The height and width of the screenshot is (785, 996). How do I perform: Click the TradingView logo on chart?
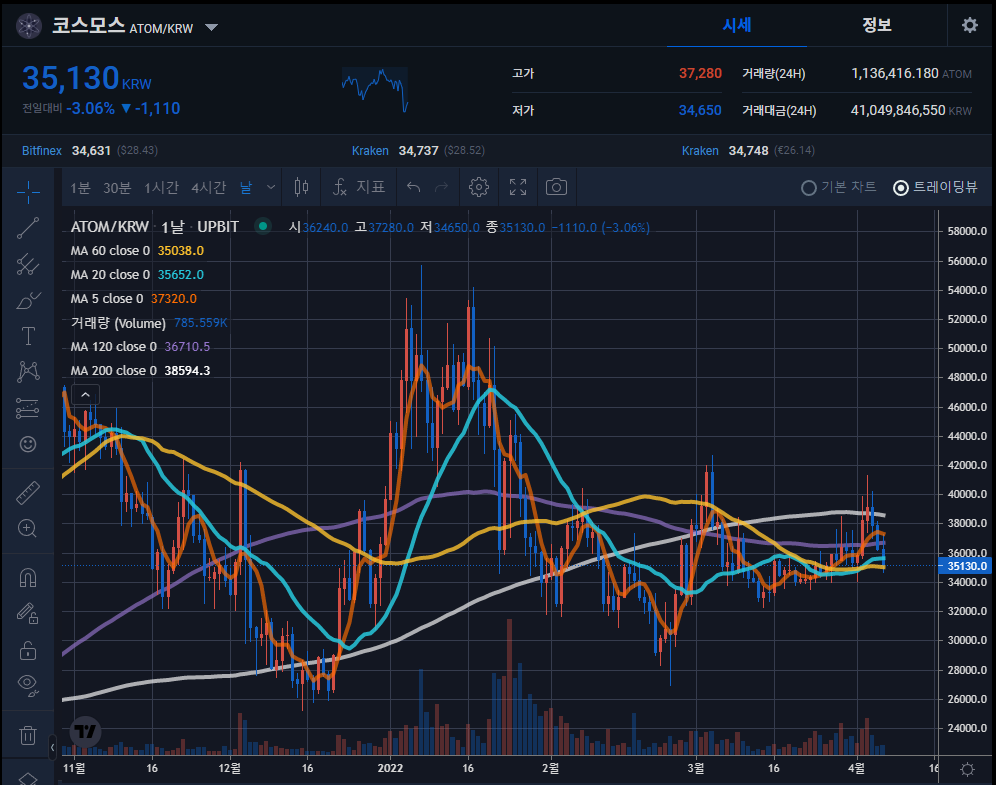tap(85, 732)
